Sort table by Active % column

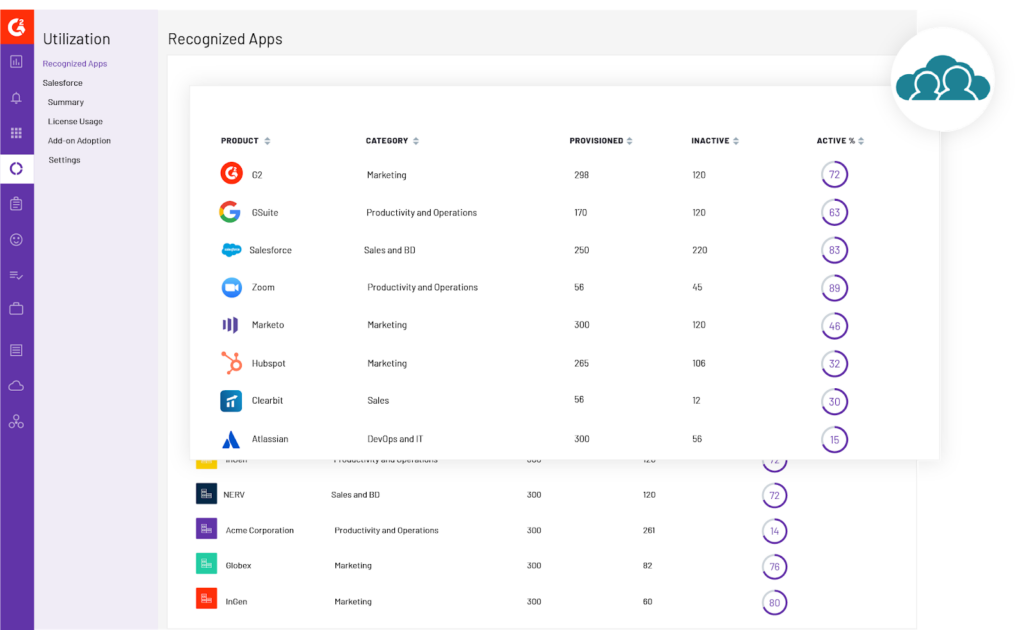840,141
